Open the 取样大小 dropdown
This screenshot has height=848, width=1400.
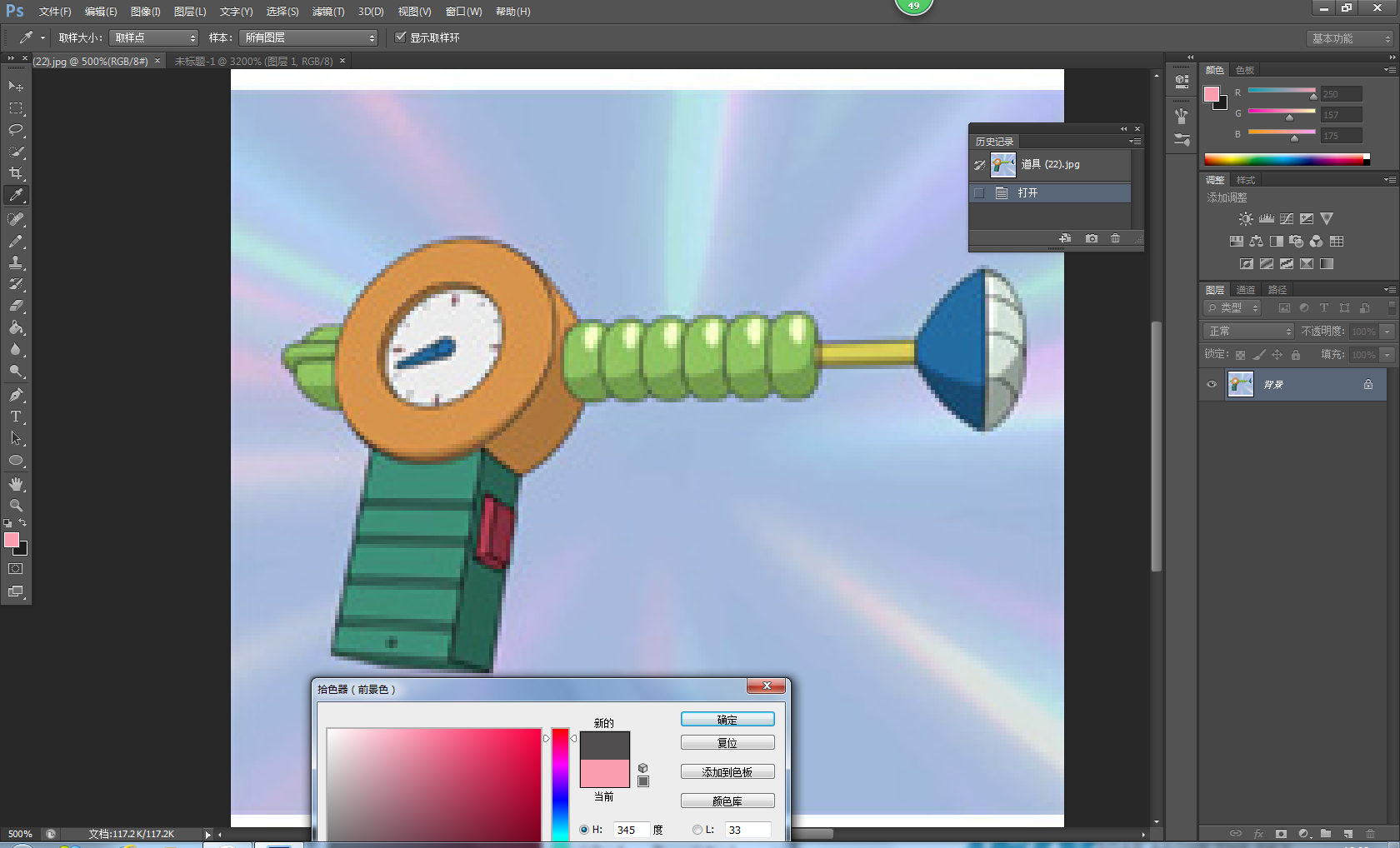(154, 38)
